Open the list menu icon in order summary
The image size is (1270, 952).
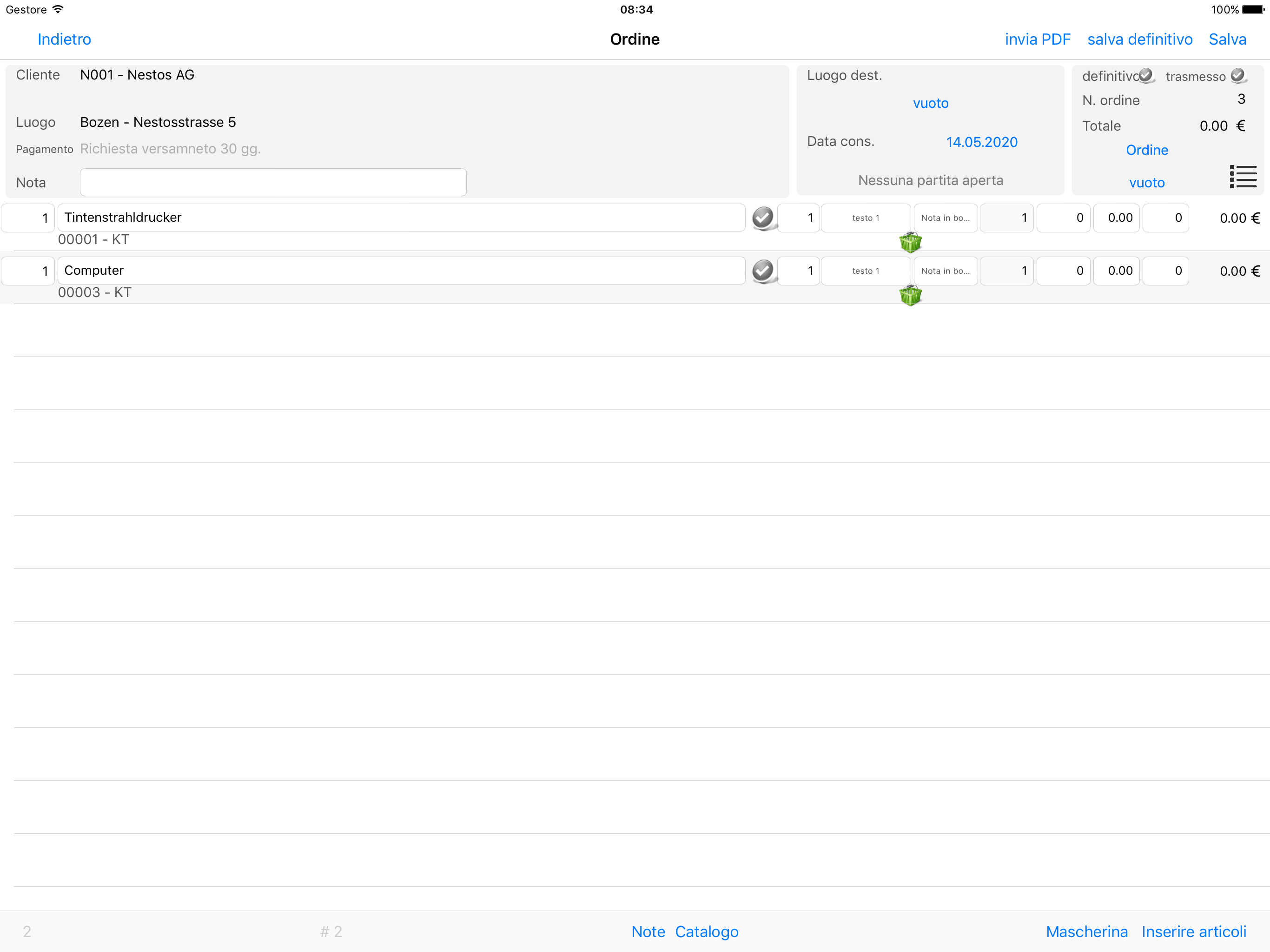click(1243, 177)
